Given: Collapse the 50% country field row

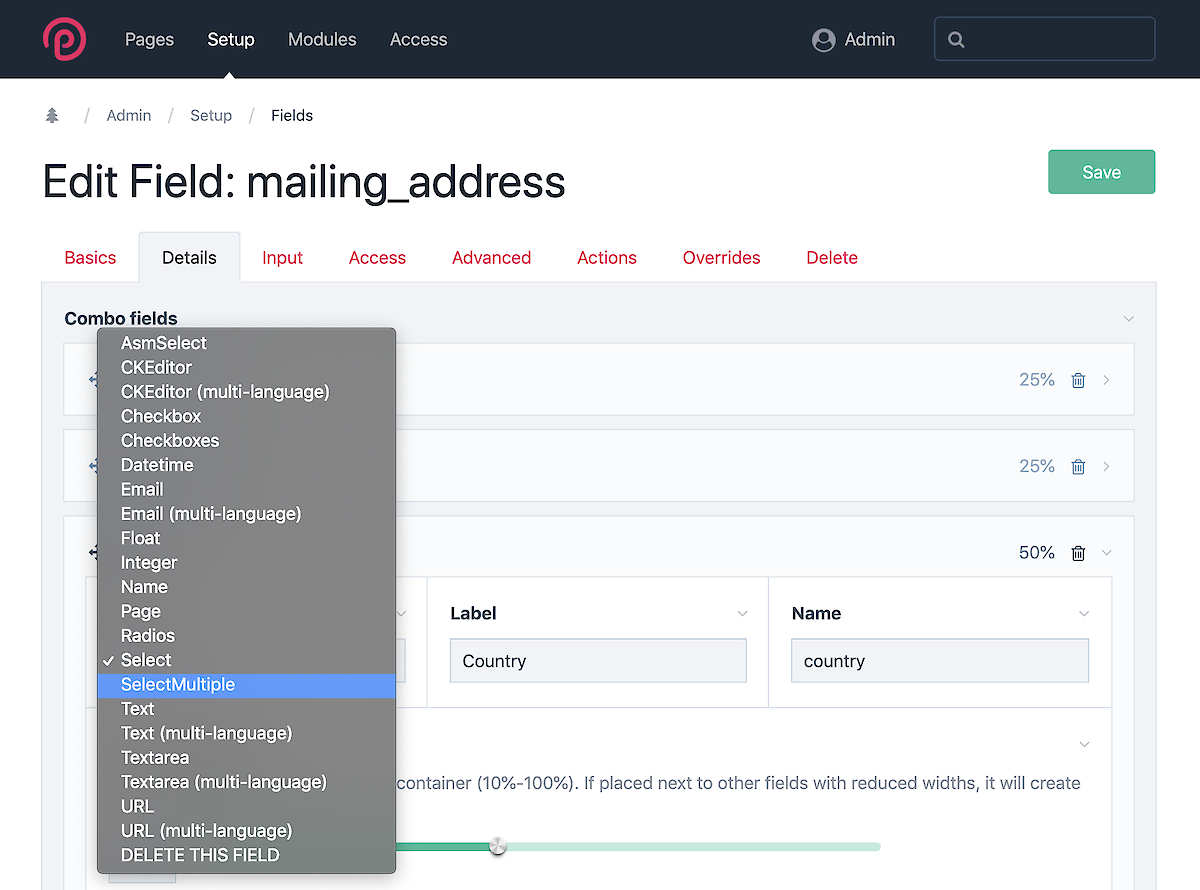Looking at the screenshot, I should (1106, 553).
